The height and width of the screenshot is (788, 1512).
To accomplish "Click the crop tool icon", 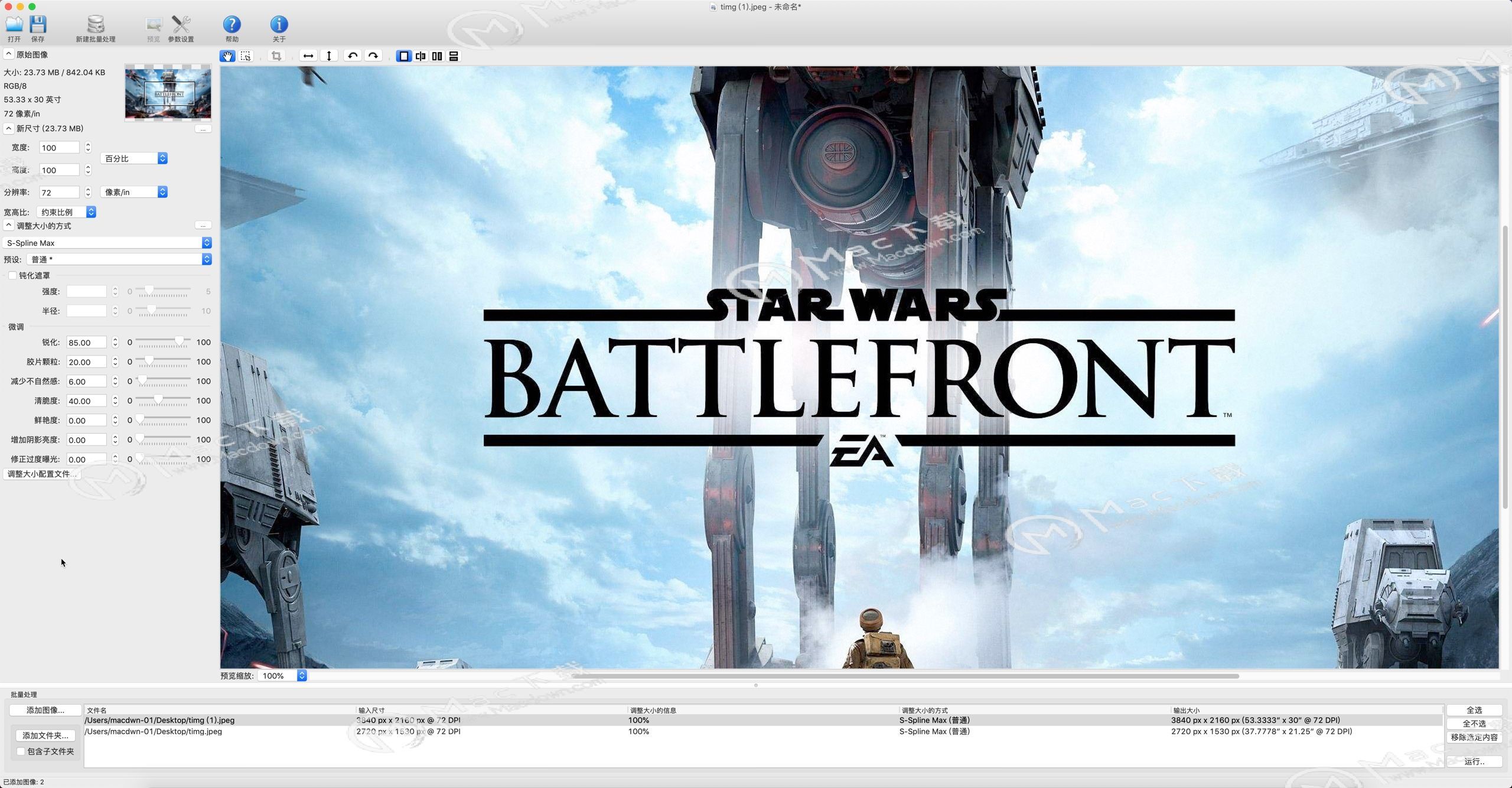I will 276,56.
